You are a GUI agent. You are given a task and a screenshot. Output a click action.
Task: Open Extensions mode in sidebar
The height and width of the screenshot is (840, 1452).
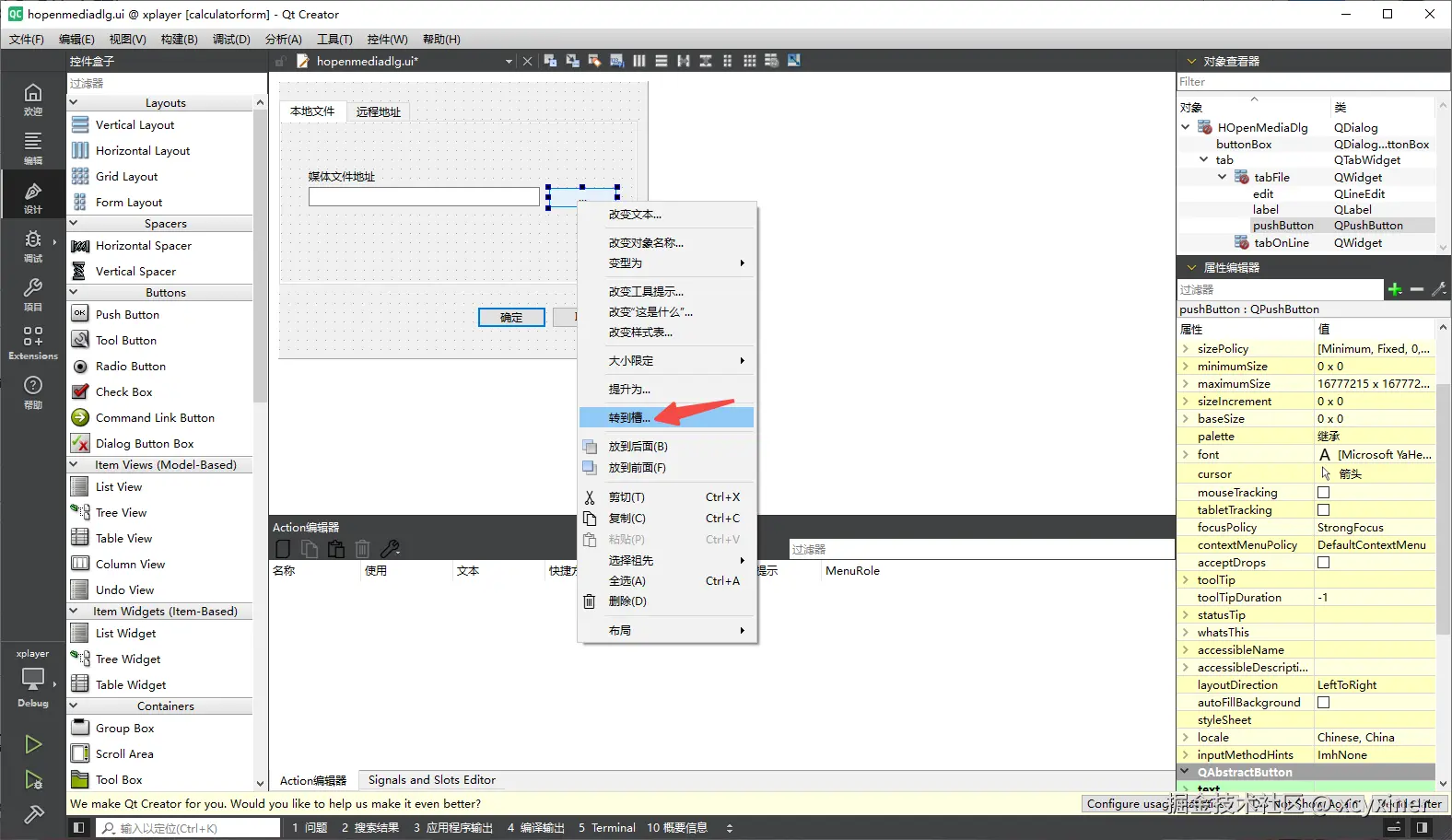point(33,343)
